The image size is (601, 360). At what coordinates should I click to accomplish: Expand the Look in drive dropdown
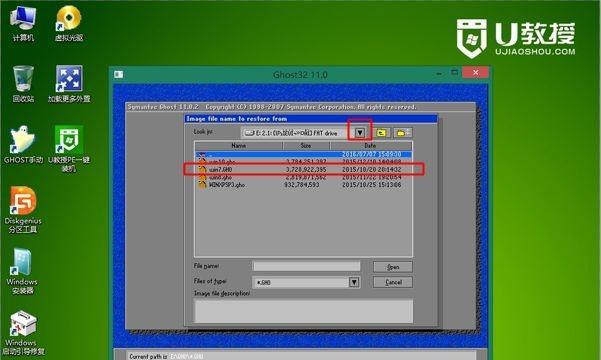tap(360, 133)
